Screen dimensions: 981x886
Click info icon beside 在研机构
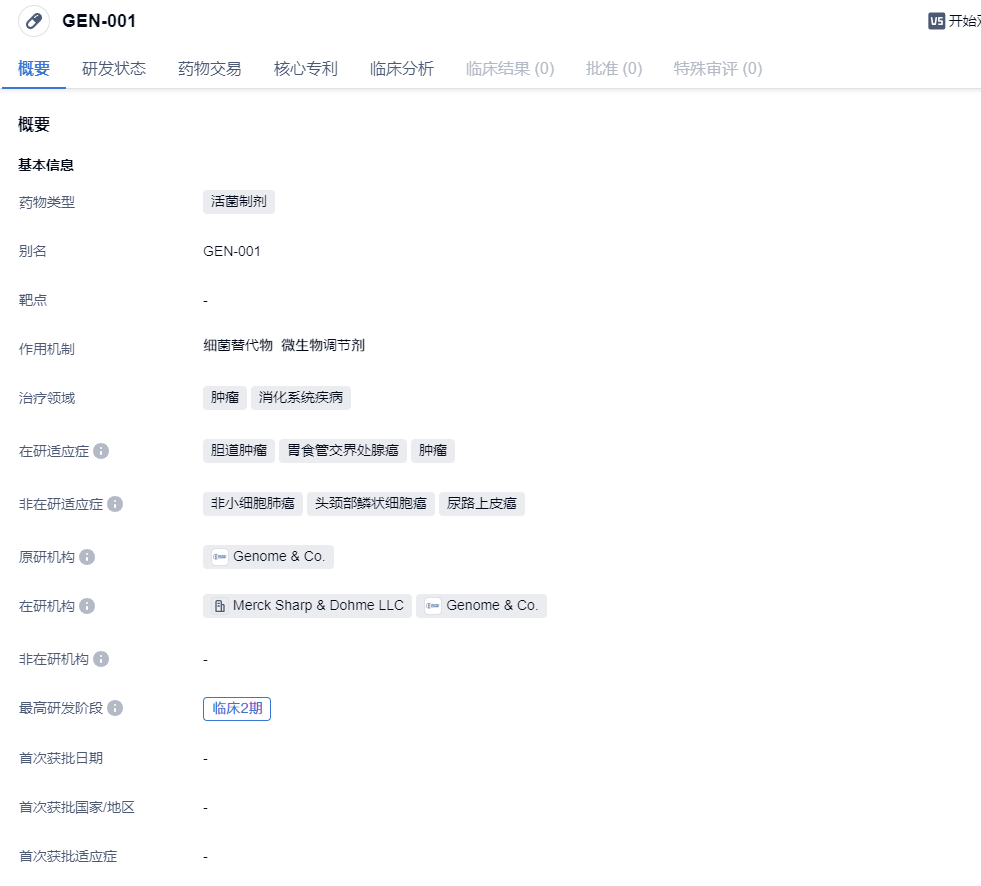pyautogui.click(x=87, y=606)
